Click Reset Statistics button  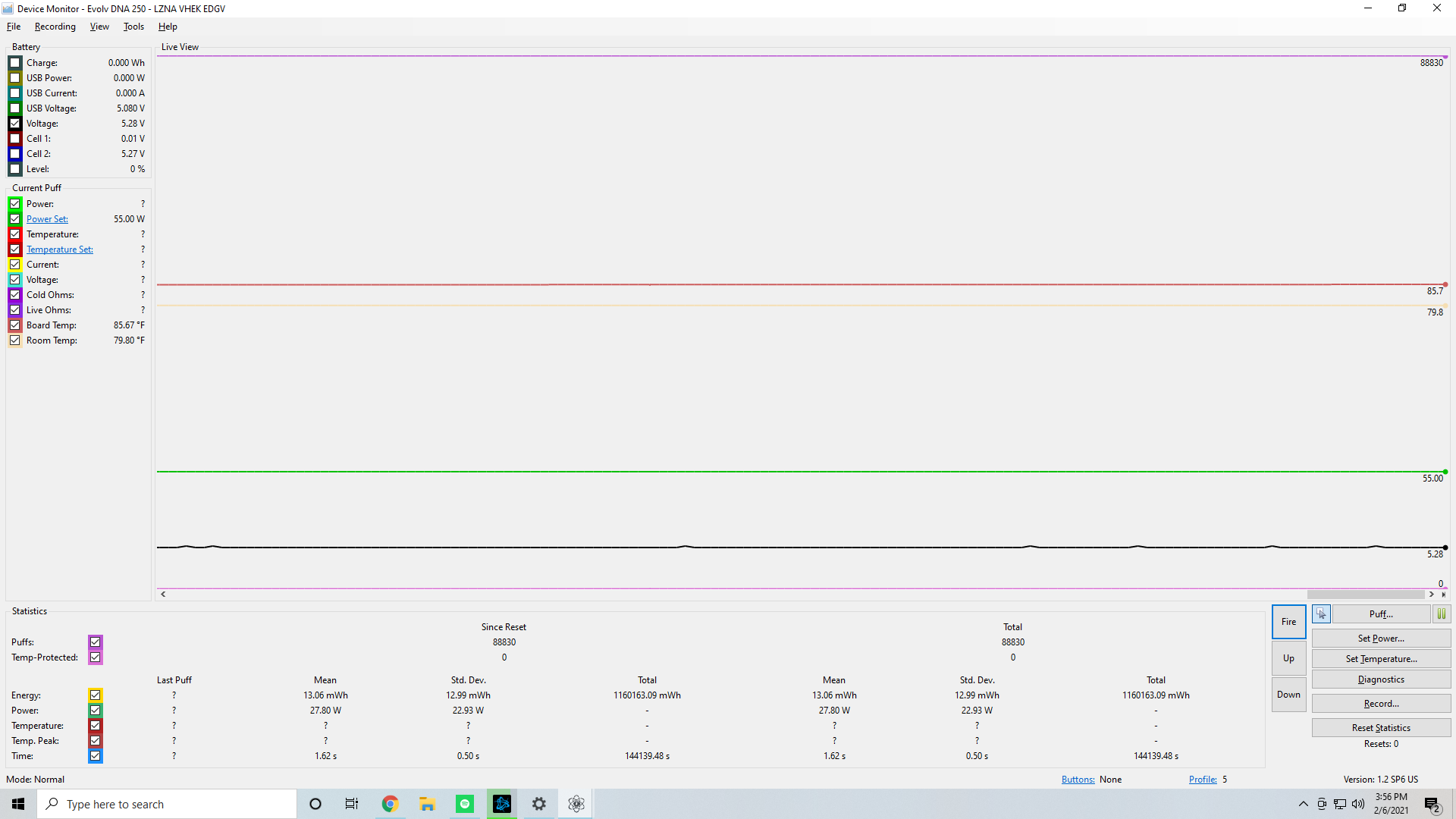[x=1380, y=728]
